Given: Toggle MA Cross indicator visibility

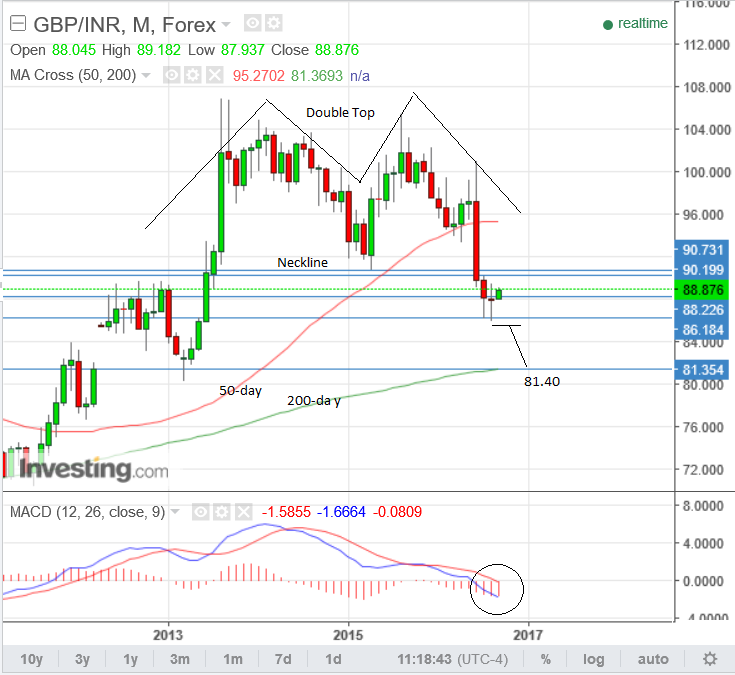Looking at the screenshot, I should (x=172, y=75).
